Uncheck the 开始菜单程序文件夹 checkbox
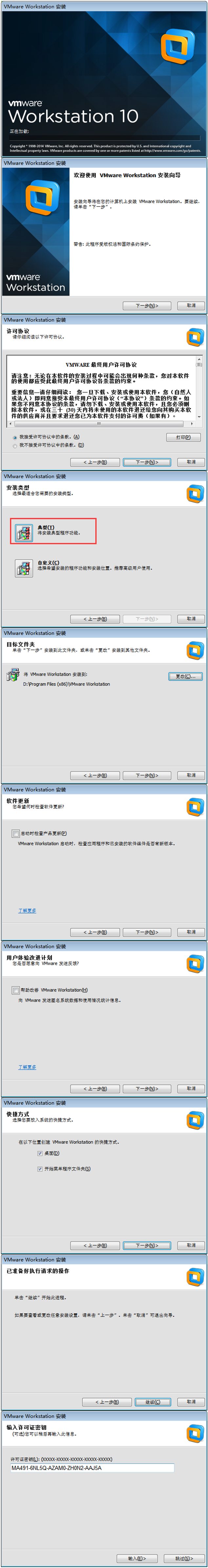The height and width of the screenshot is (1568, 208). 40,1169
